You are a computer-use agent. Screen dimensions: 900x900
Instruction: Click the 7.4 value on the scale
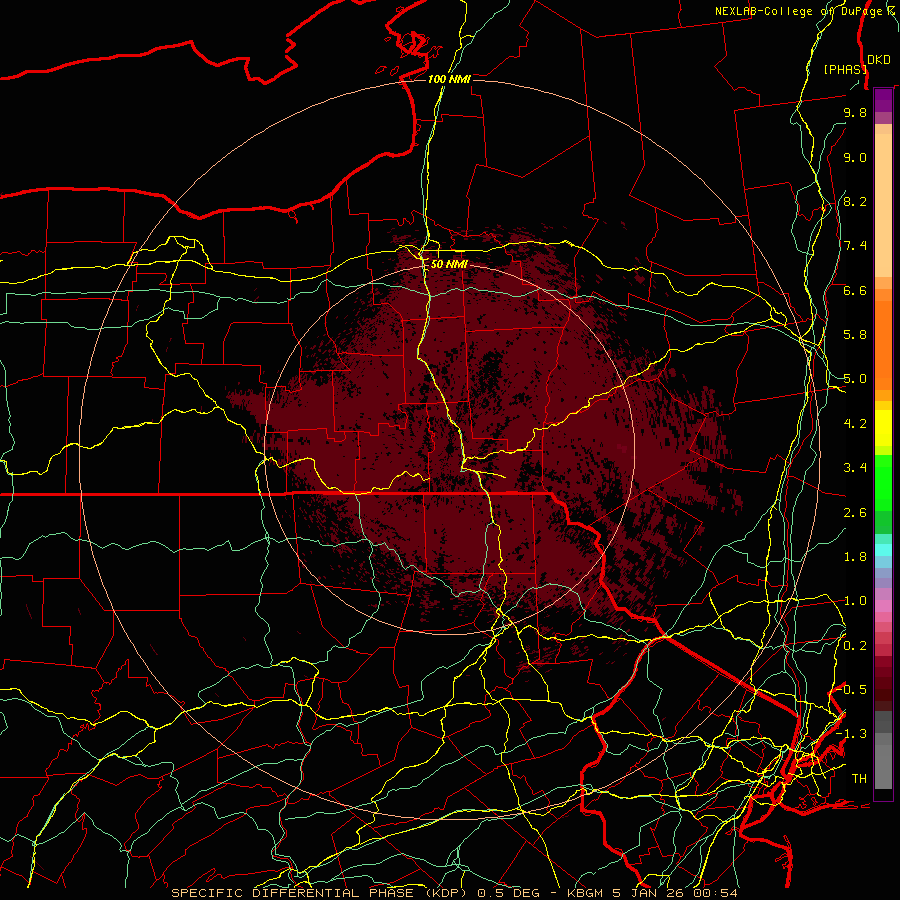(x=855, y=246)
